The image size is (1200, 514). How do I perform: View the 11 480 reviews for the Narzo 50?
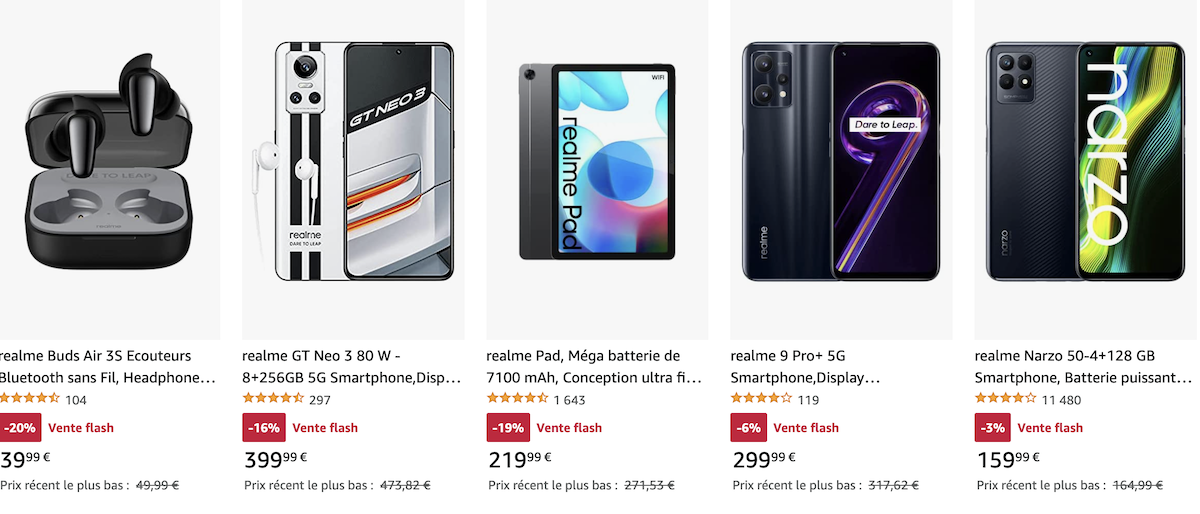pyautogui.click(x=1061, y=400)
